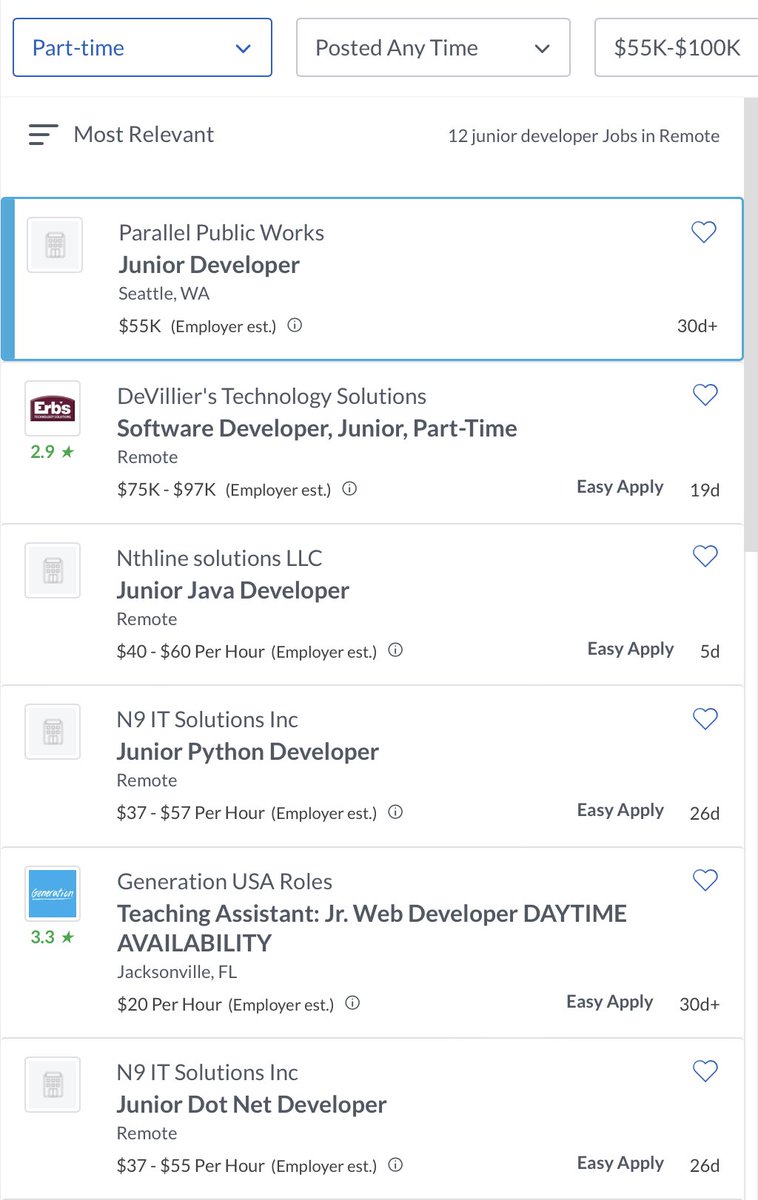This screenshot has width=758, height=1200.
Task: Save the DeVillier's Technology Solutions job
Action: pos(705,395)
